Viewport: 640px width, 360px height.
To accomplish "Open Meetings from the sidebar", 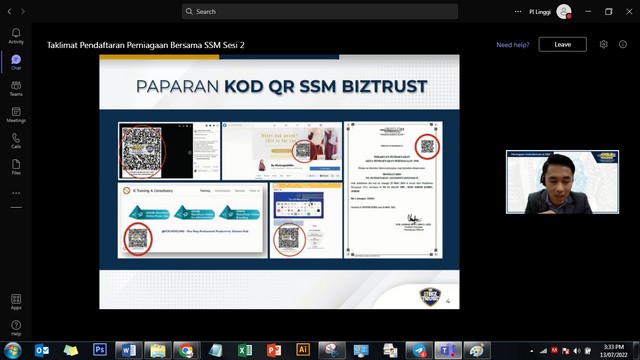I will 16,115.
